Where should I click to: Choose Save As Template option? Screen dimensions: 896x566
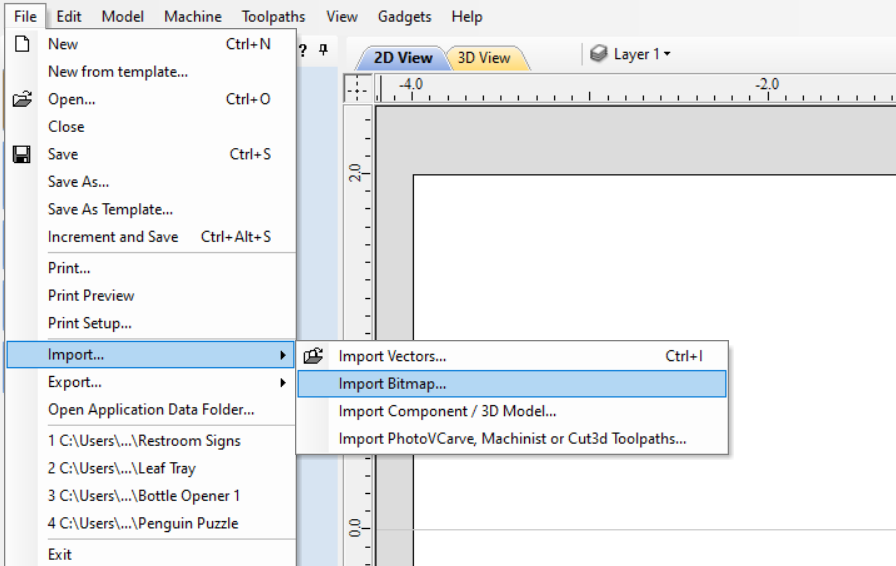tap(110, 209)
